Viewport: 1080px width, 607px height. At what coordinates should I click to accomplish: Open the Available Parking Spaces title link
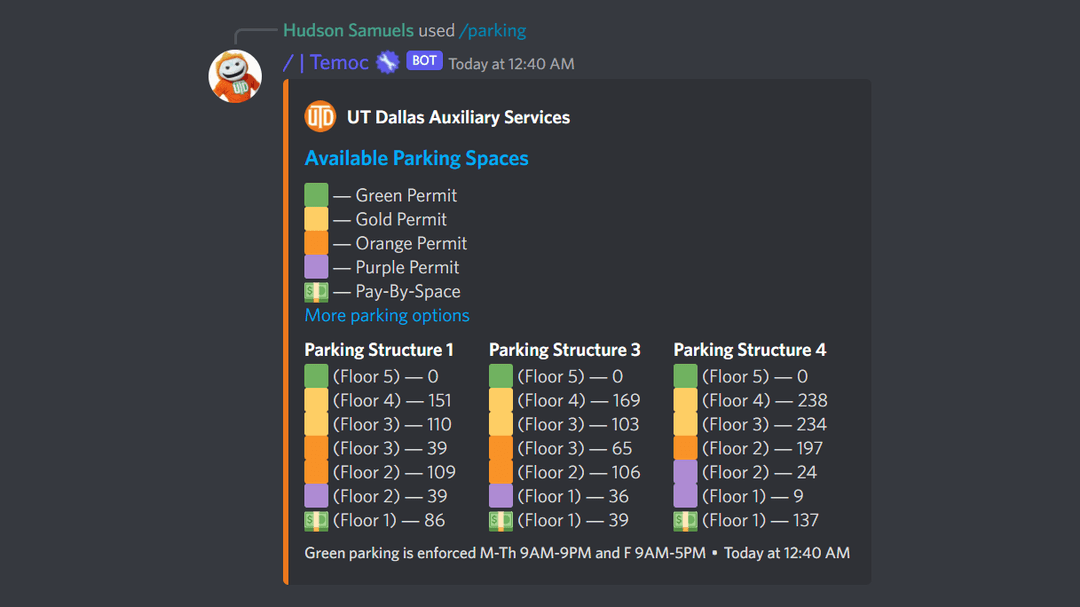coord(416,158)
